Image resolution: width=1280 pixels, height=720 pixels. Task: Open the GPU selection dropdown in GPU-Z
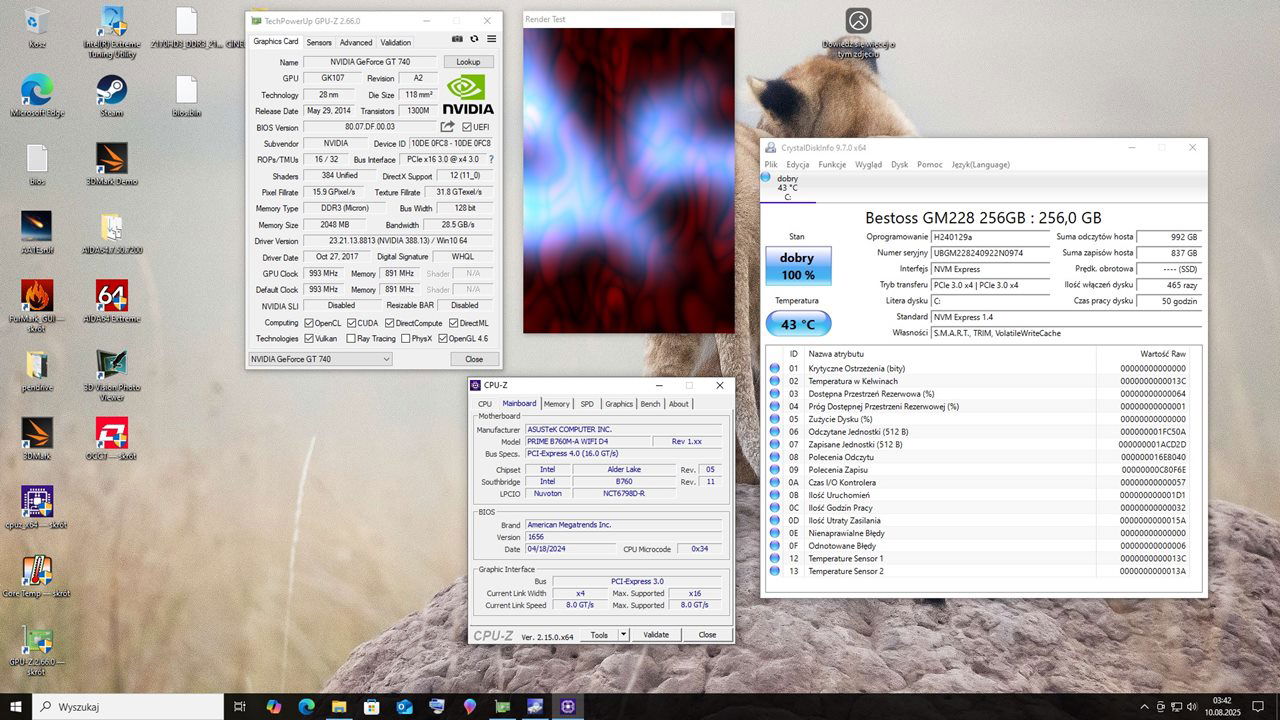pyautogui.click(x=320, y=359)
